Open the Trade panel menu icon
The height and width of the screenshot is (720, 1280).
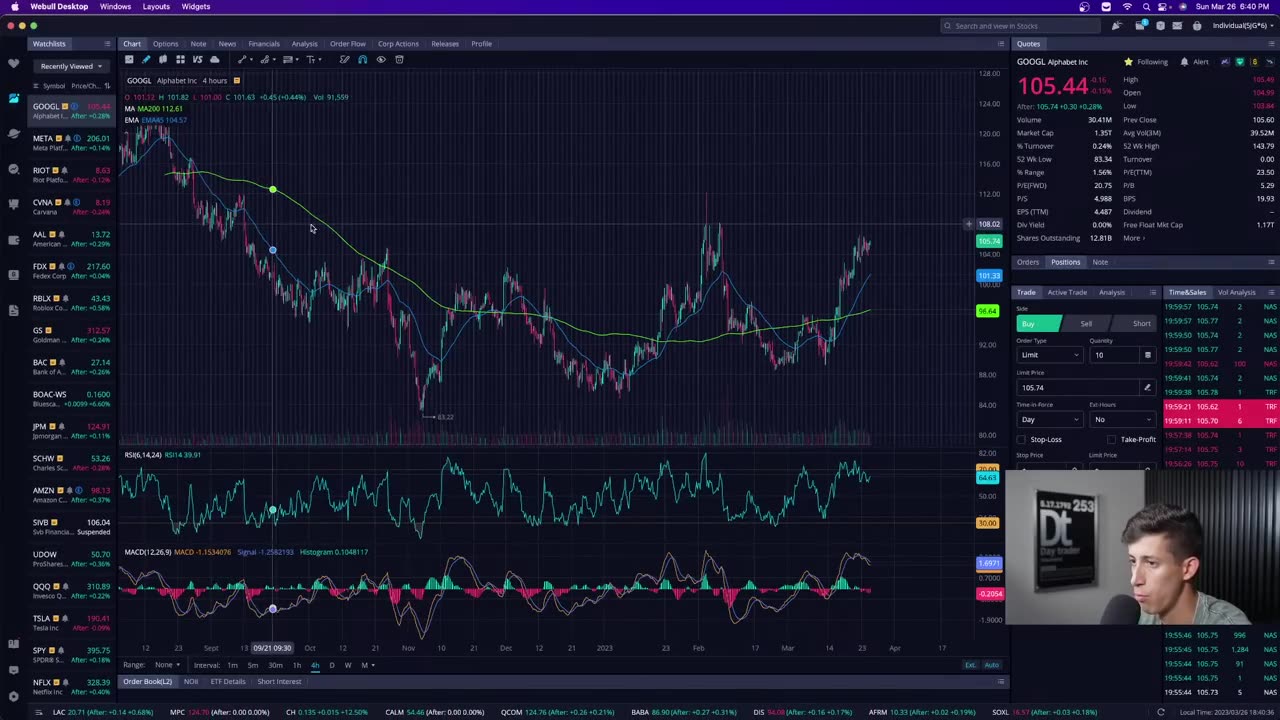point(1152,292)
